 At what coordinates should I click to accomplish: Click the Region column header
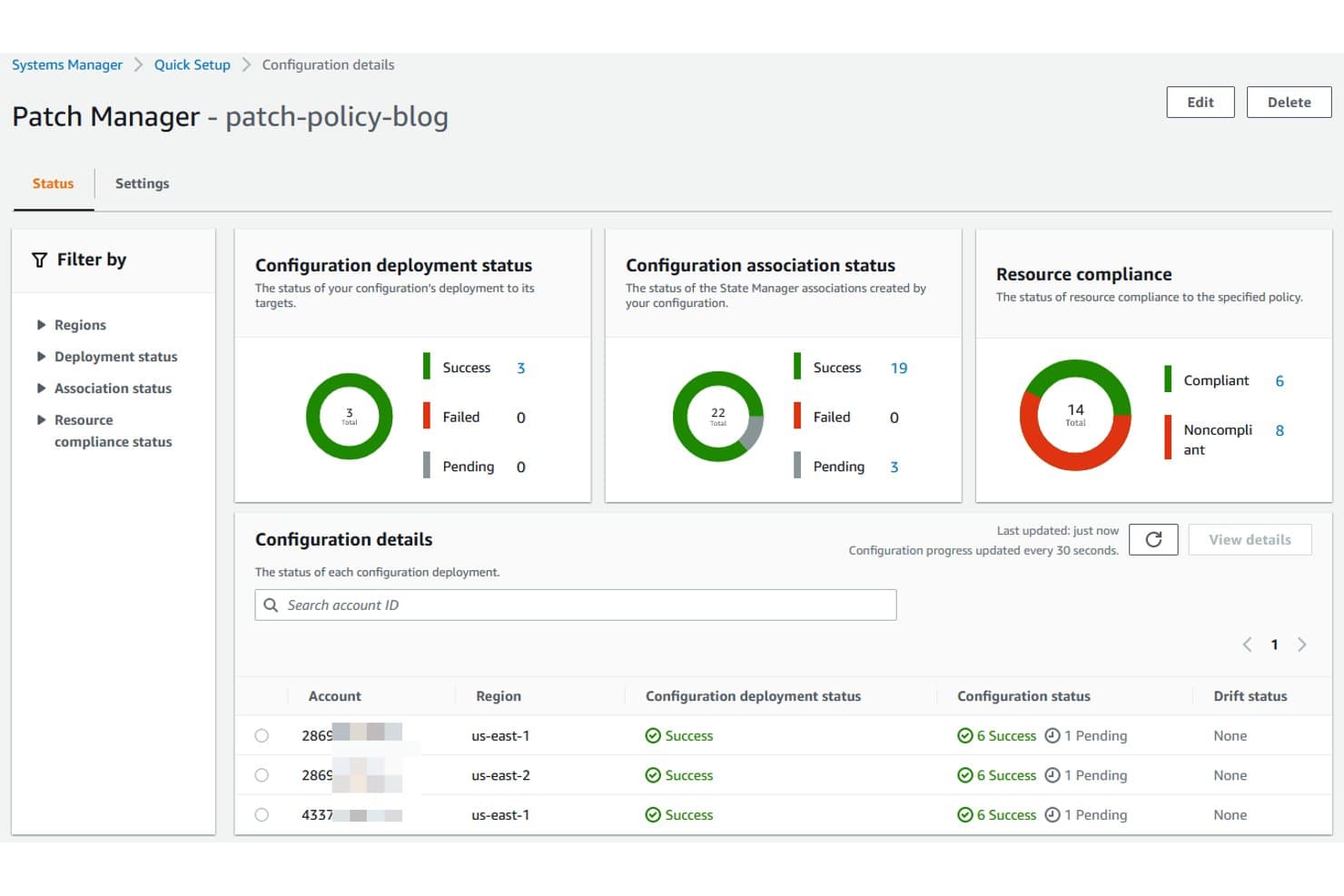pos(499,696)
